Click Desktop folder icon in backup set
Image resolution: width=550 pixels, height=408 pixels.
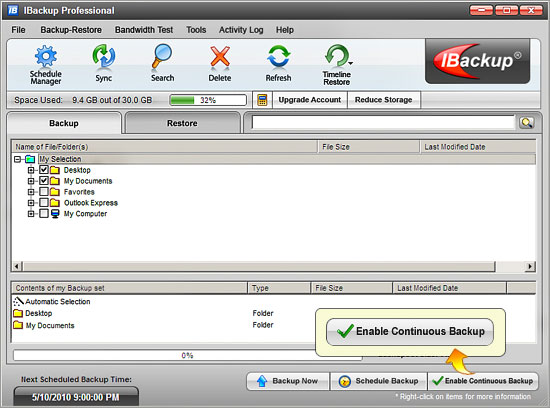(18, 313)
